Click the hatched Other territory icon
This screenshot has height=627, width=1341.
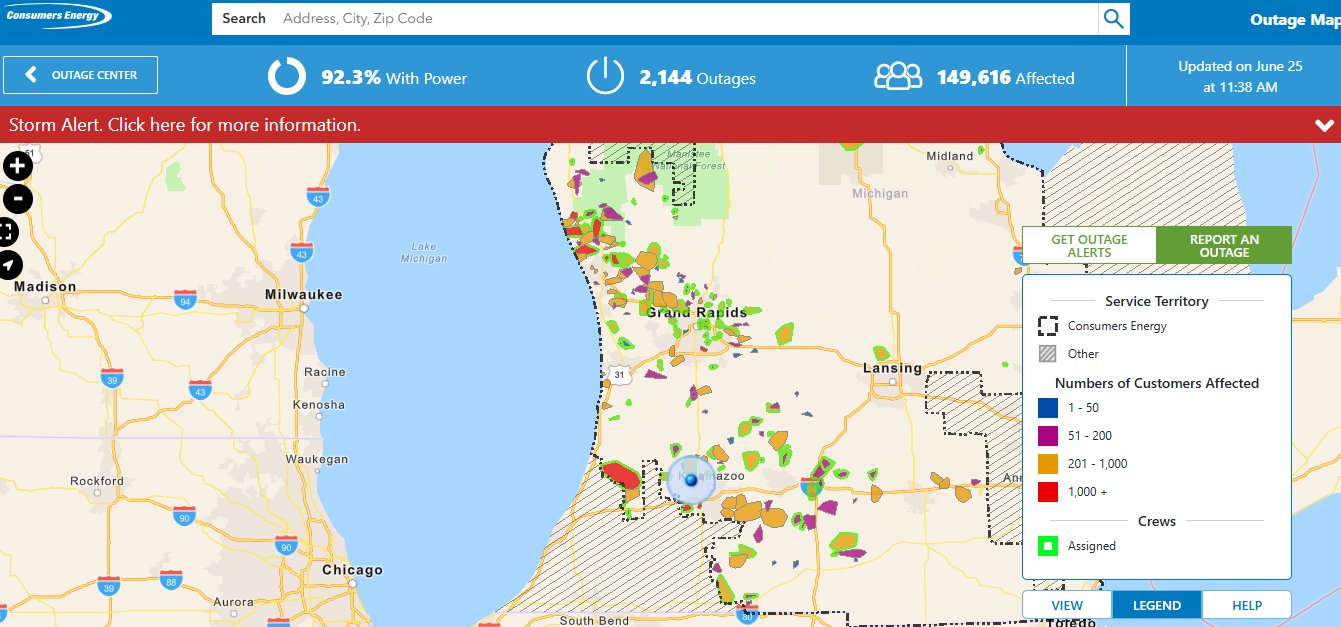coord(1048,354)
